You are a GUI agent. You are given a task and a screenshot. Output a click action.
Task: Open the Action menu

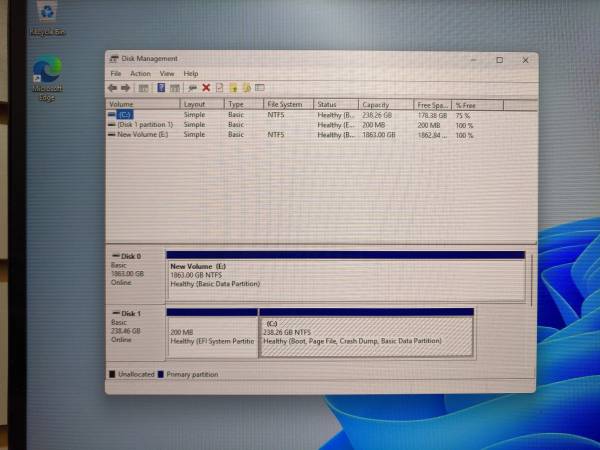[x=140, y=73]
